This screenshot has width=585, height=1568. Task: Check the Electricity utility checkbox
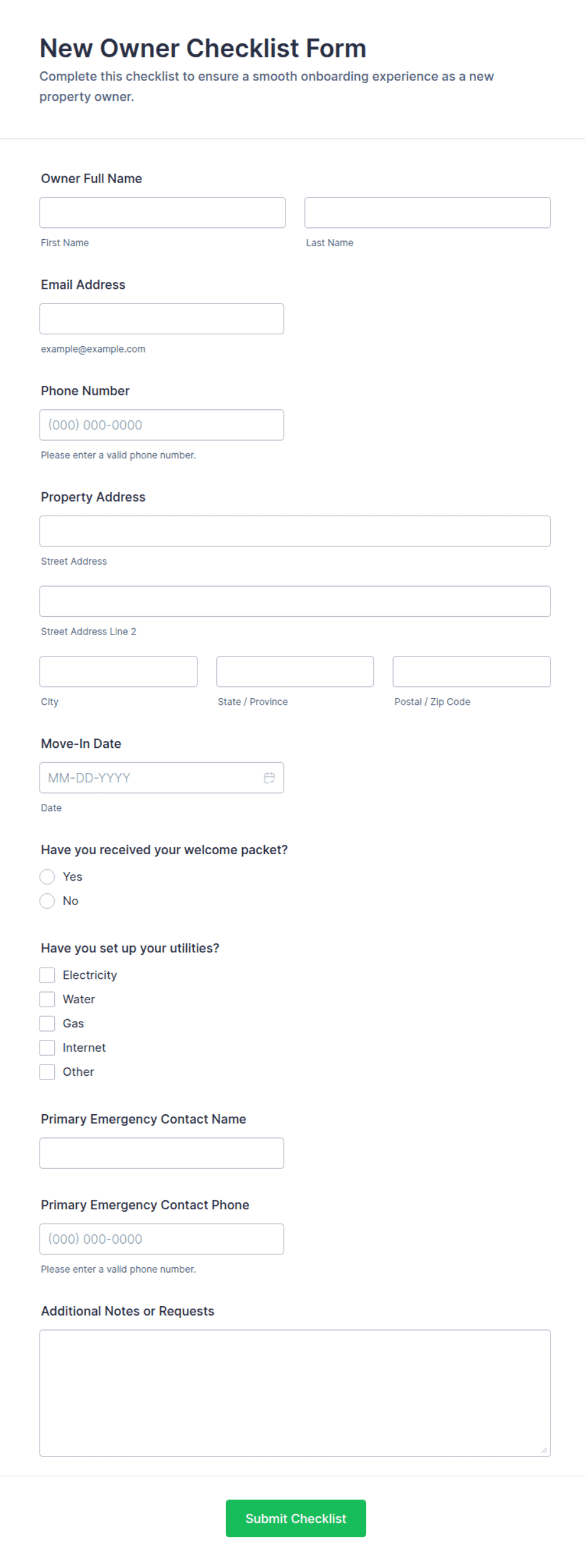[x=47, y=975]
